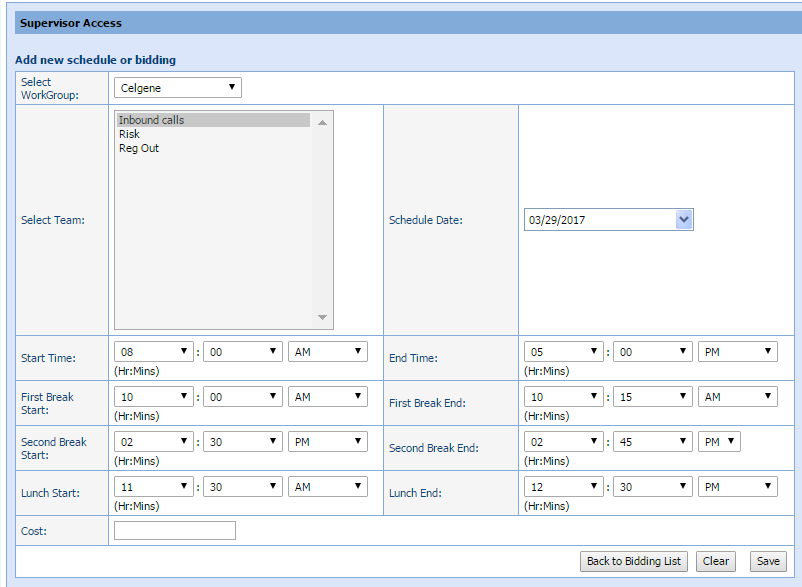Open Second Break Start hour dropdown
The width and height of the screenshot is (802, 587).
tap(154, 442)
